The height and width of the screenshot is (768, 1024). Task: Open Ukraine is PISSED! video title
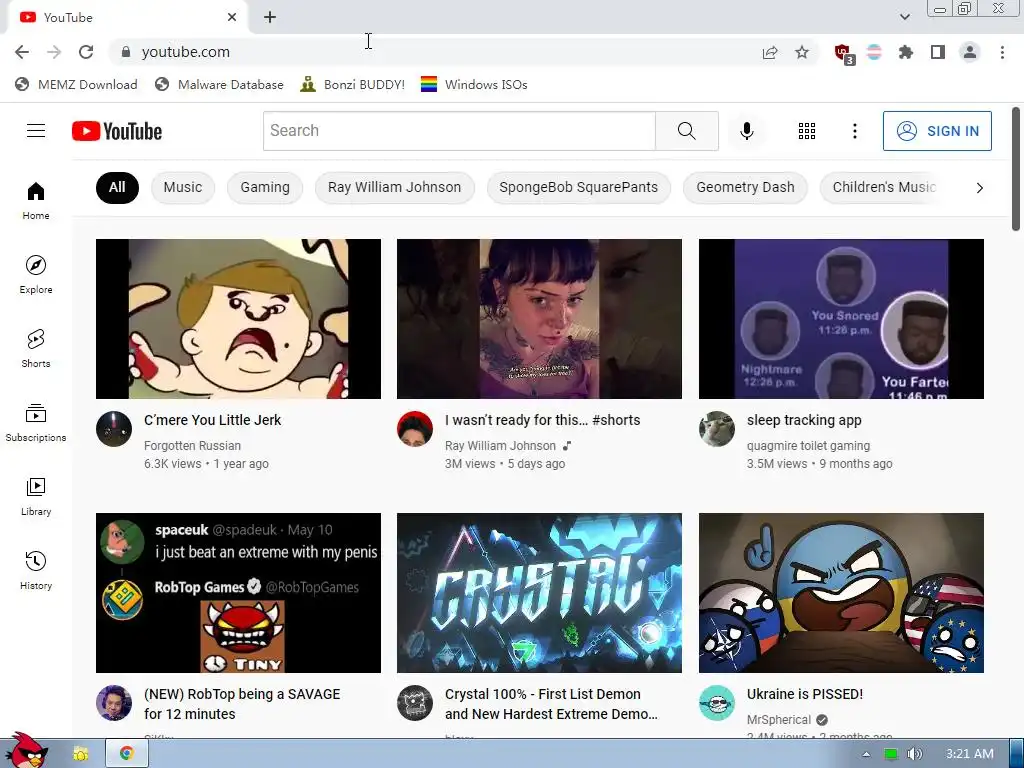pyautogui.click(x=805, y=694)
